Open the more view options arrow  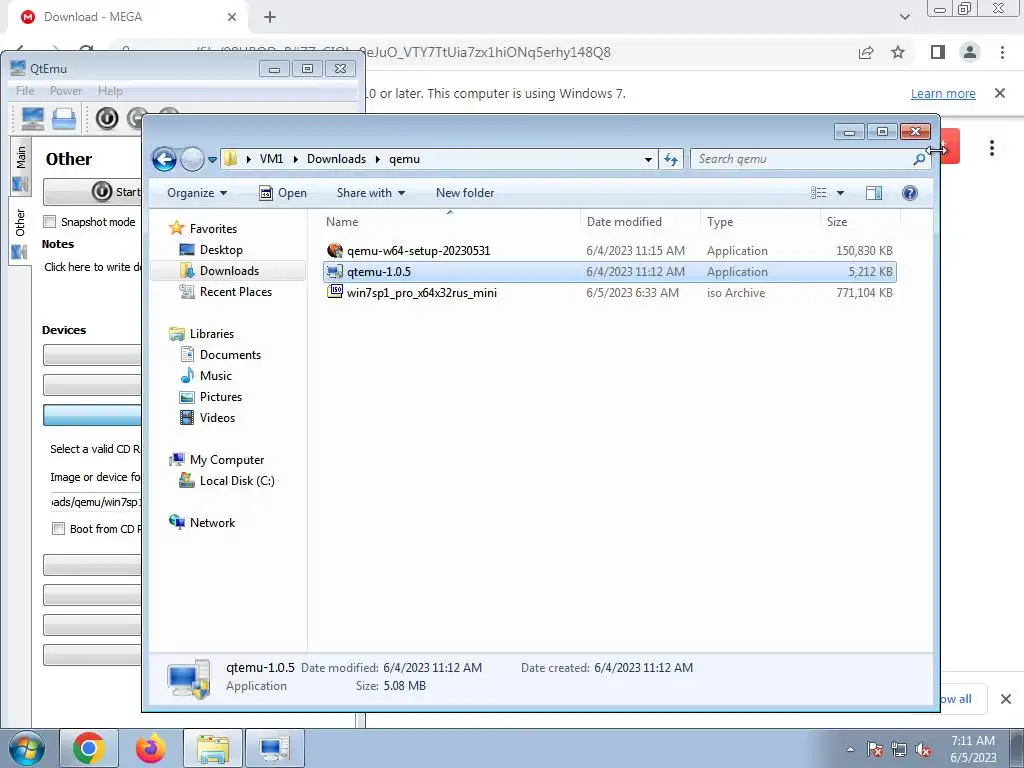840,193
